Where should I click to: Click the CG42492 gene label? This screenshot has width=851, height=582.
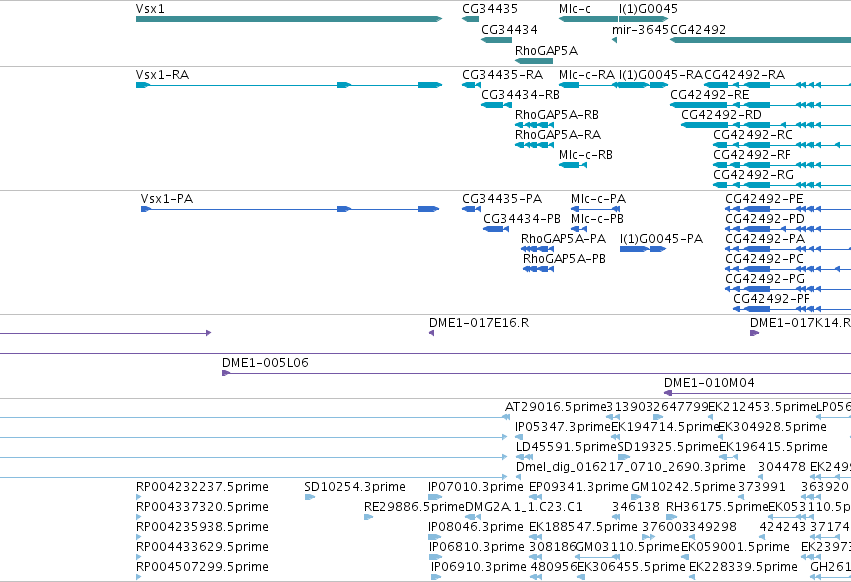point(698,29)
